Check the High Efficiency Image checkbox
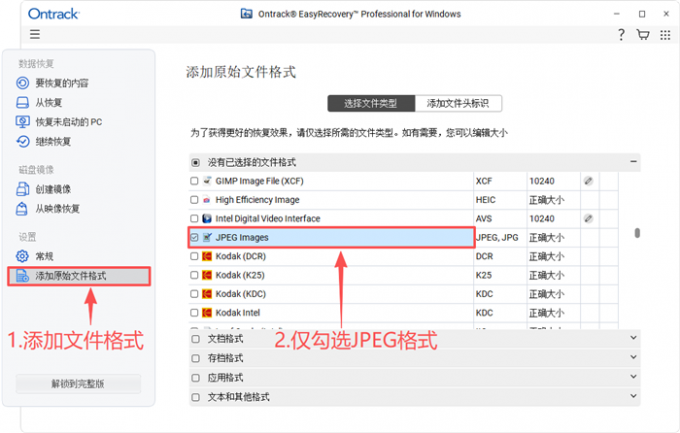This screenshot has width=680, height=433. point(194,200)
